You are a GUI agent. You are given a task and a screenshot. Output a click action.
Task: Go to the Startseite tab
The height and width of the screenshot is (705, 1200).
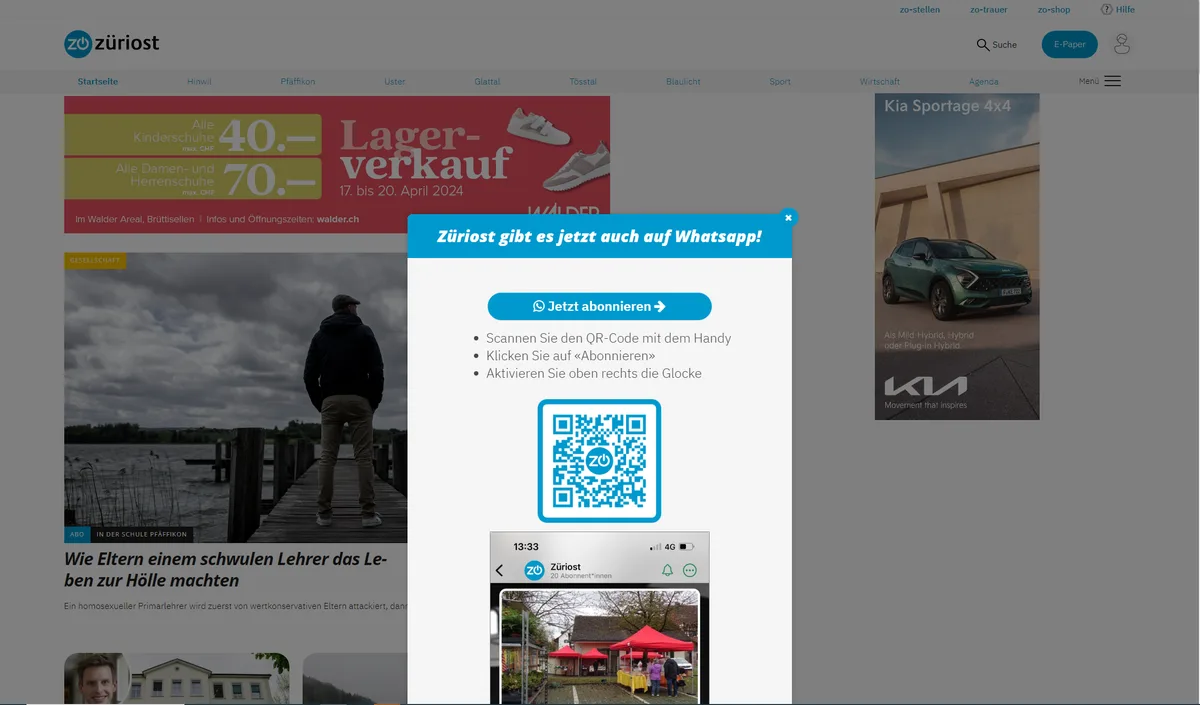[98, 81]
